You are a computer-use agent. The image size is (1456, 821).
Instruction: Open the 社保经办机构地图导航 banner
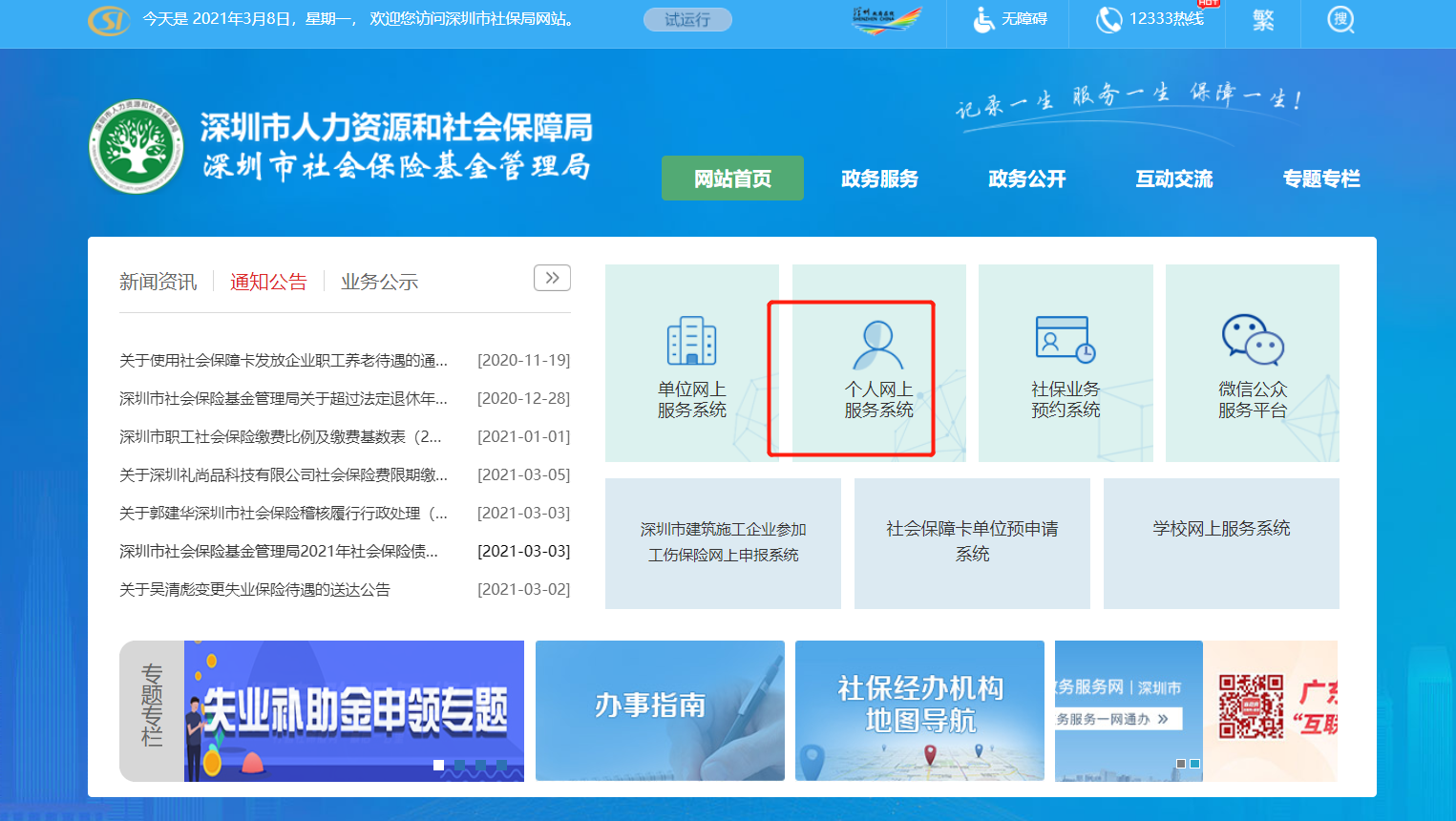click(x=919, y=710)
